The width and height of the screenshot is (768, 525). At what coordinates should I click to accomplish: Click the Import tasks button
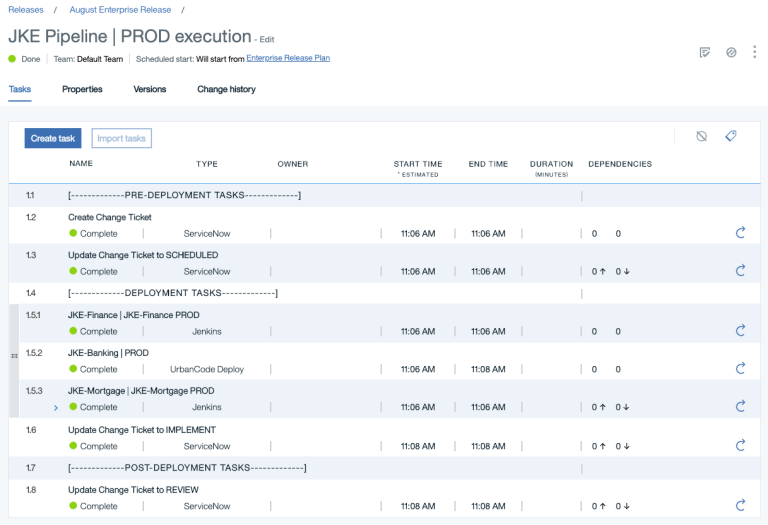(122, 138)
